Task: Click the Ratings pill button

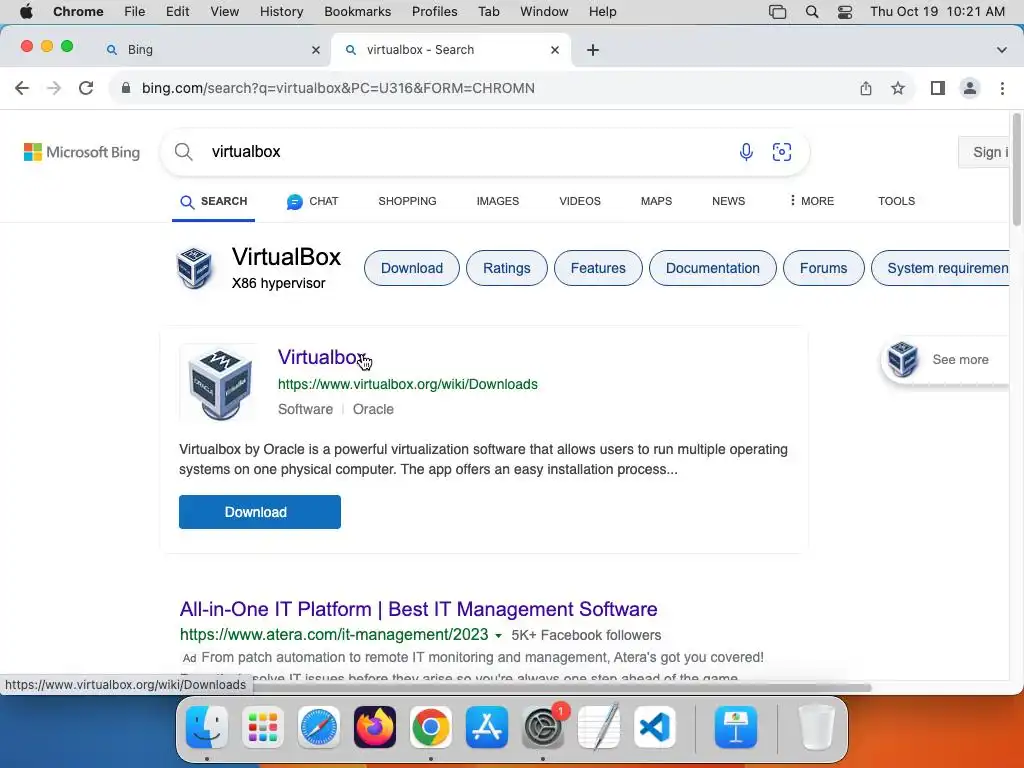Action: tap(507, 268)
